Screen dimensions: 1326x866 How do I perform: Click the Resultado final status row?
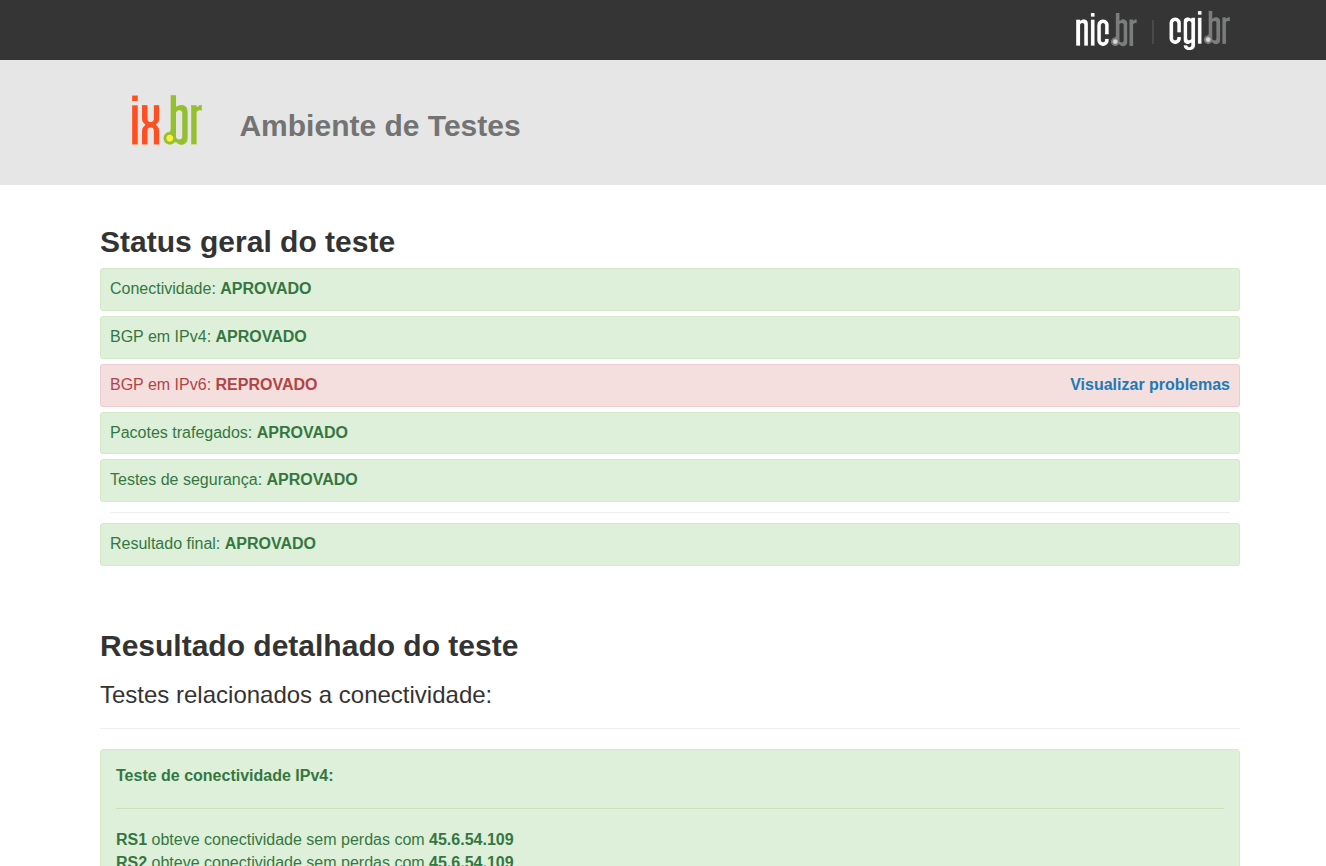pyautogui.click(x=669, y=544)
